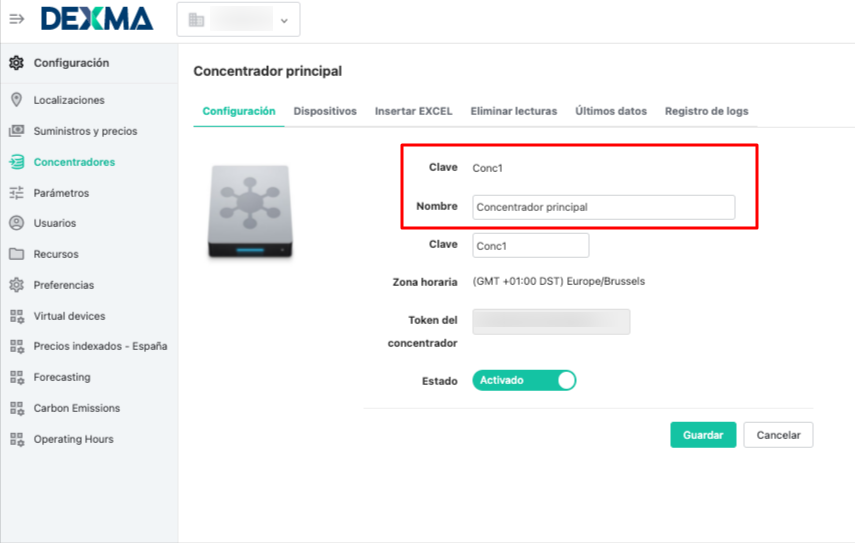Expand the building selector dropdown
This screenshot has height=543, width=855.
238,20
